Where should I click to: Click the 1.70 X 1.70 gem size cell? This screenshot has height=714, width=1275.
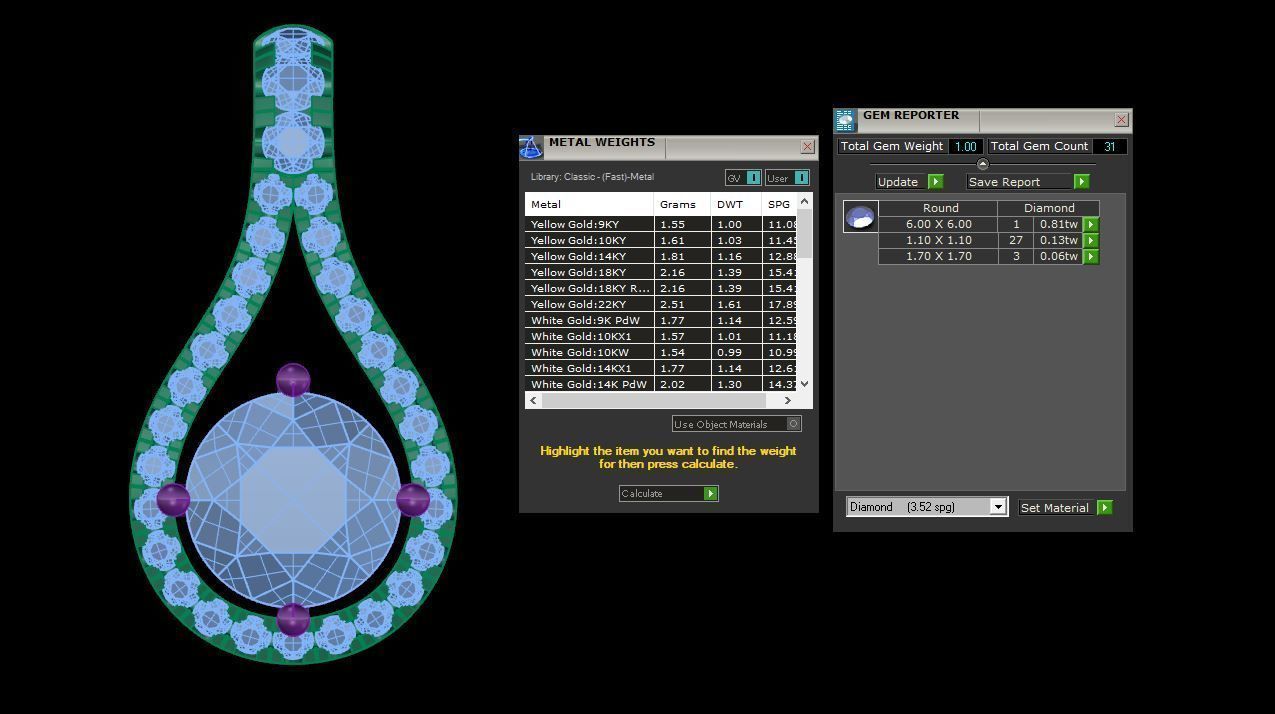(x=938, y=257)
